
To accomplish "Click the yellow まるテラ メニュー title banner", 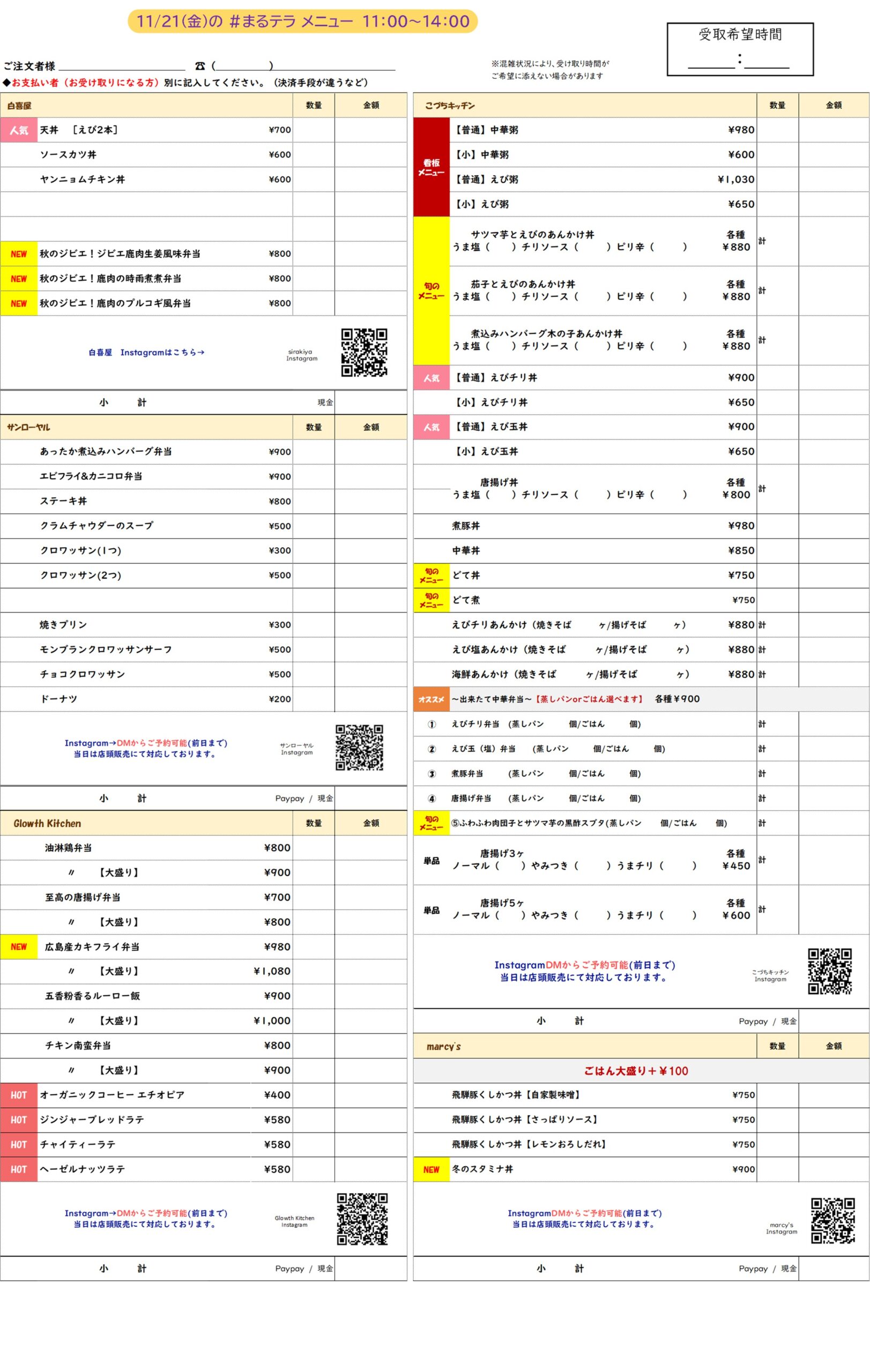I will click(x=302, y=21).
